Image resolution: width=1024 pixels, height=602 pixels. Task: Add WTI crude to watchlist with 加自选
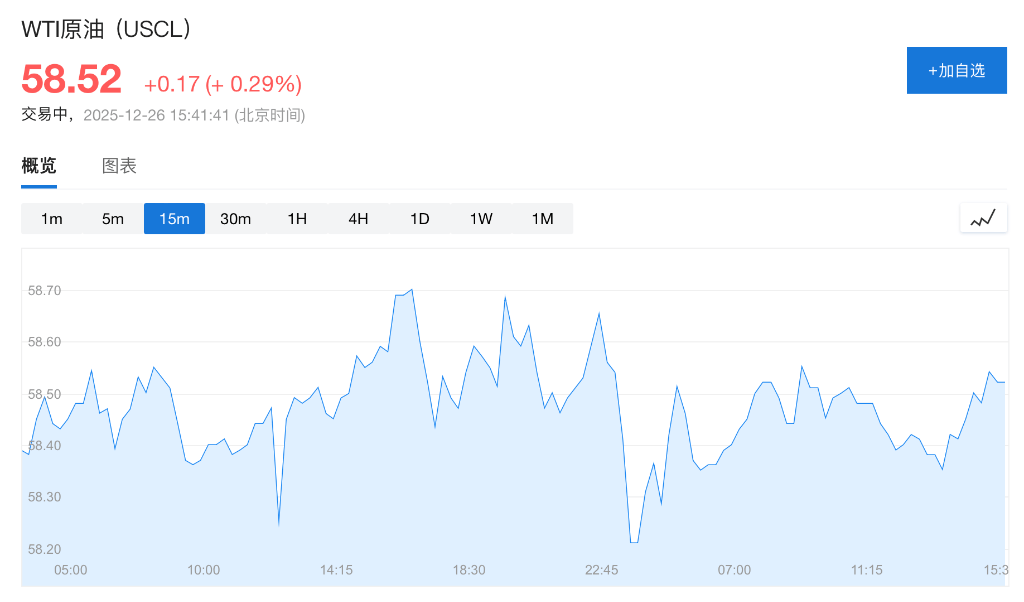coord(956,70)
